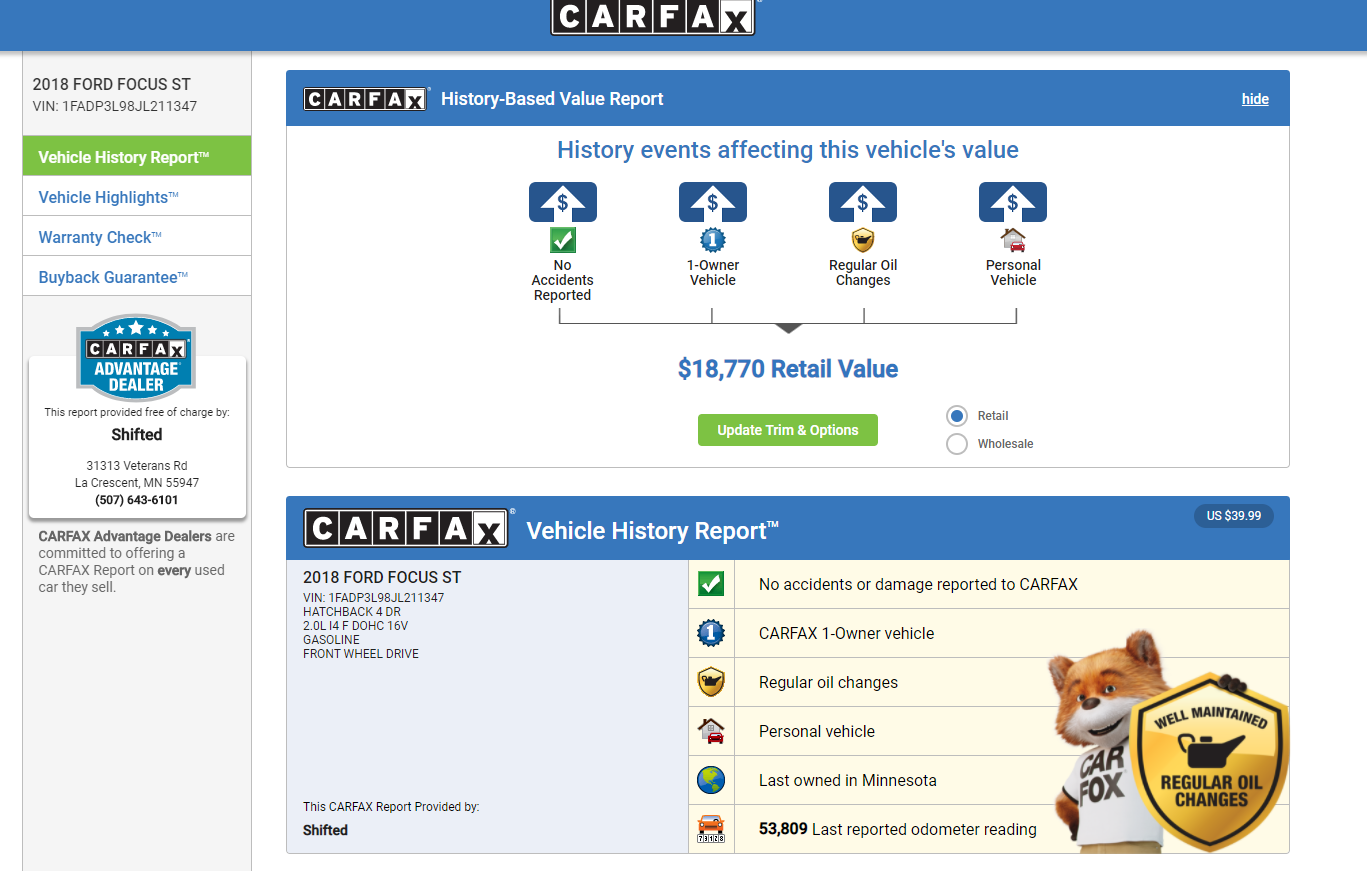
Task: Click the sidebar VIN 1FADP3L98JL211347
Action: pyautogui.click(x=115, y=106)
